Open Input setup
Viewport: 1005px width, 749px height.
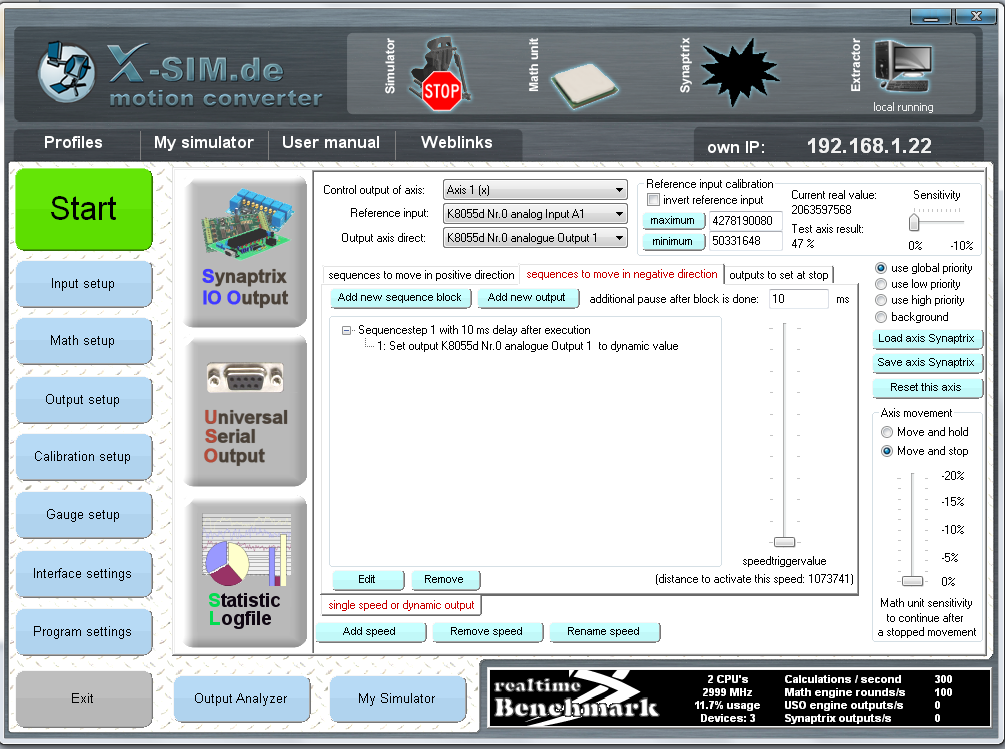tap(83, 284)
